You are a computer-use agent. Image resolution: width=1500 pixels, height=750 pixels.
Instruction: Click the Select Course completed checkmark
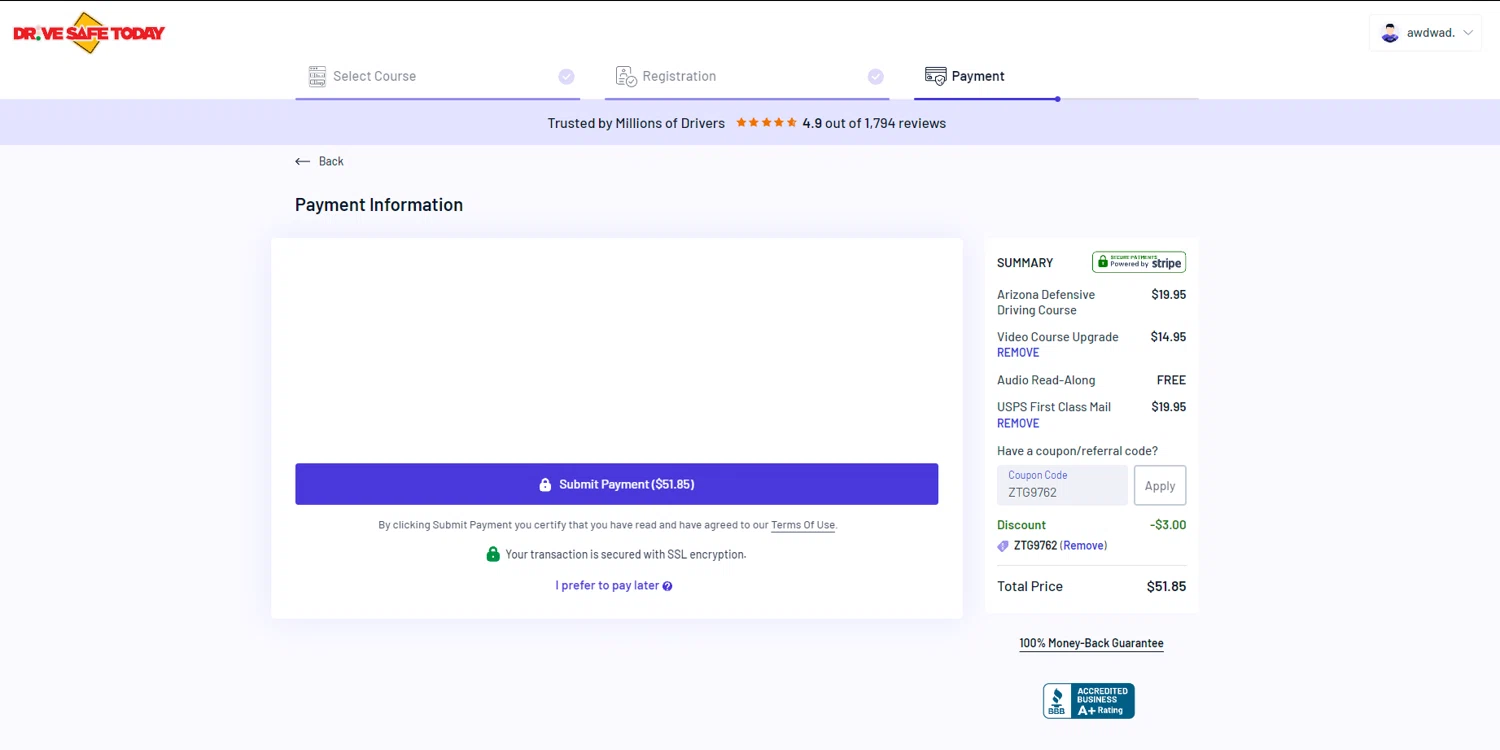(566, 76)
